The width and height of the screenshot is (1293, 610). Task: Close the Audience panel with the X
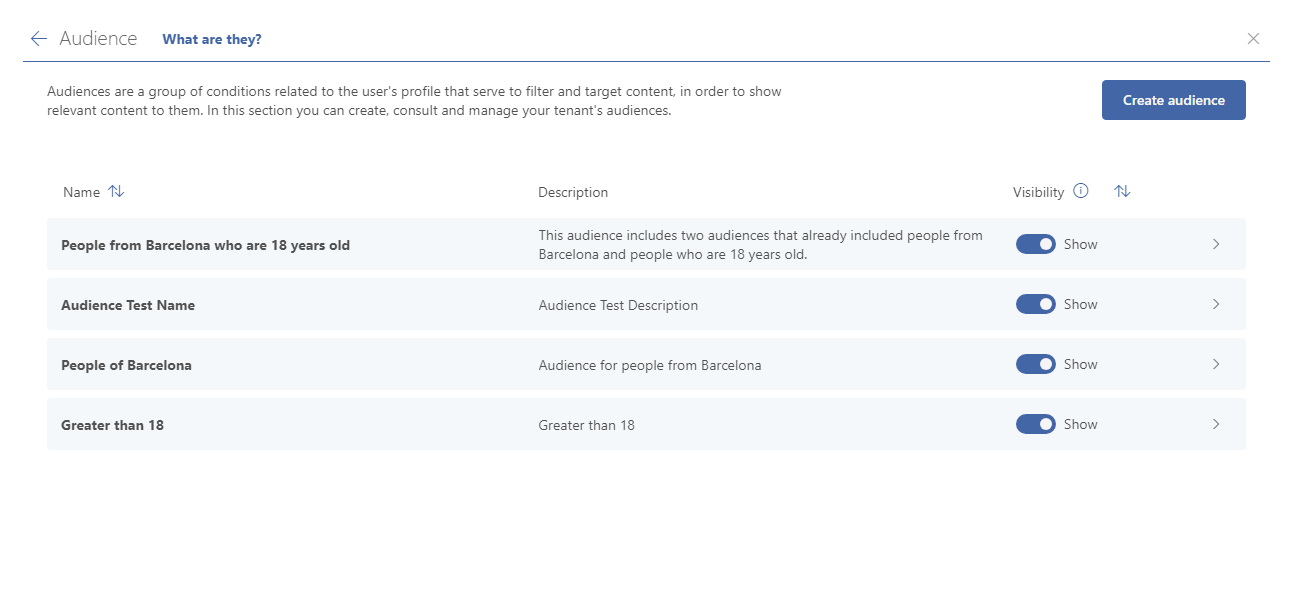(1253, 39)
